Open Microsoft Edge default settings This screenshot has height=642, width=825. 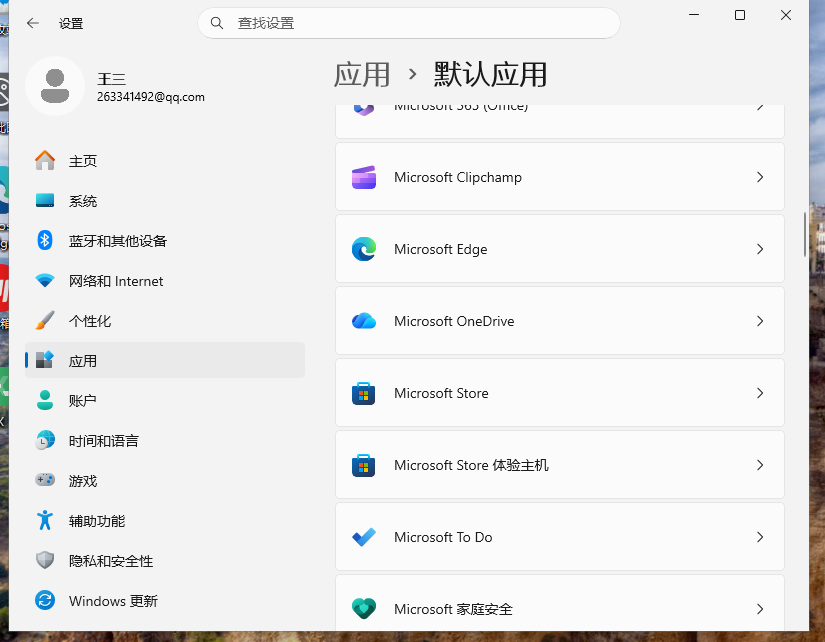(x=560, y=249)
